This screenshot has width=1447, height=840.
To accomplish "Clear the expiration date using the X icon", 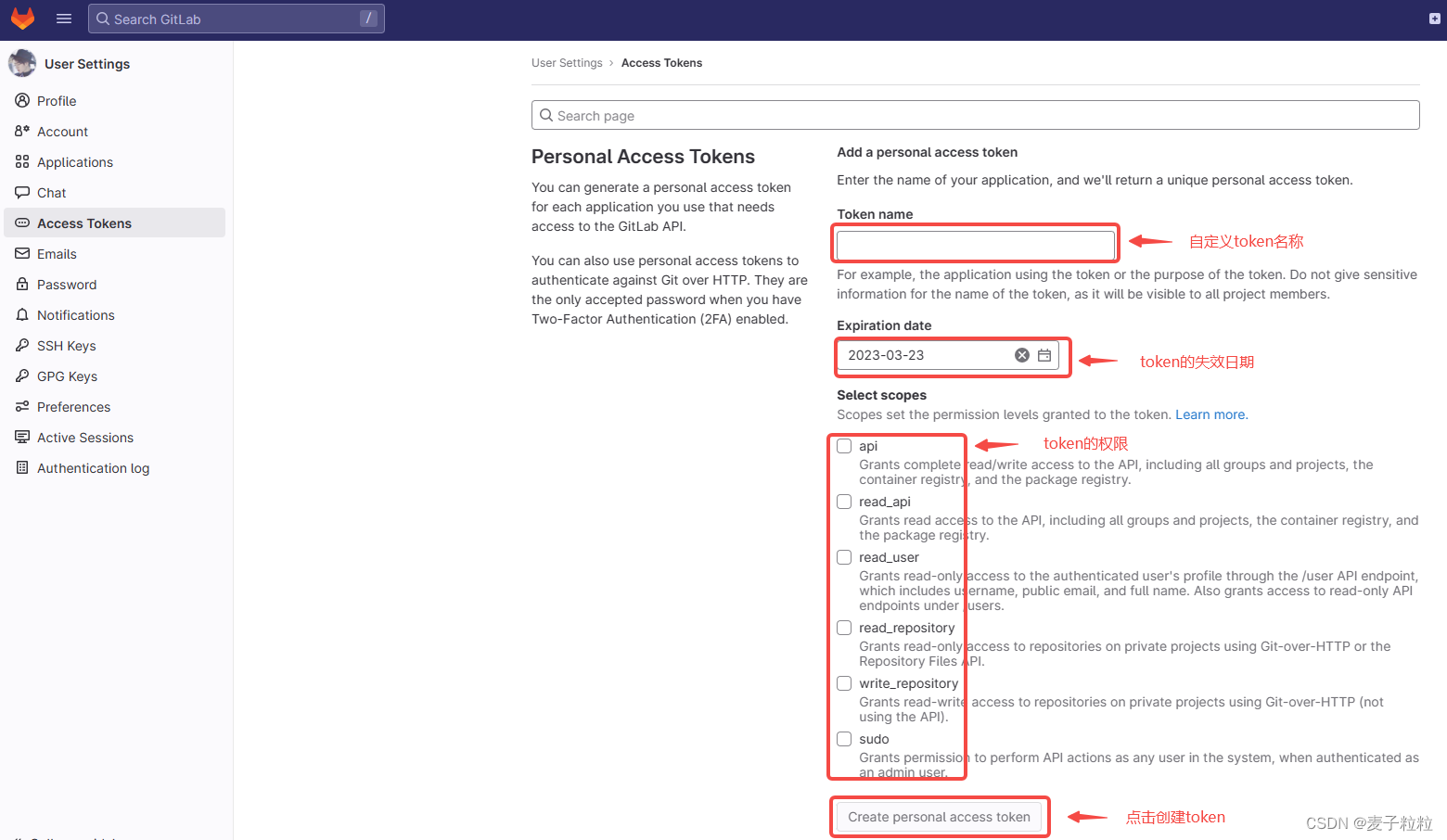I will click(x=1021, y=354).
